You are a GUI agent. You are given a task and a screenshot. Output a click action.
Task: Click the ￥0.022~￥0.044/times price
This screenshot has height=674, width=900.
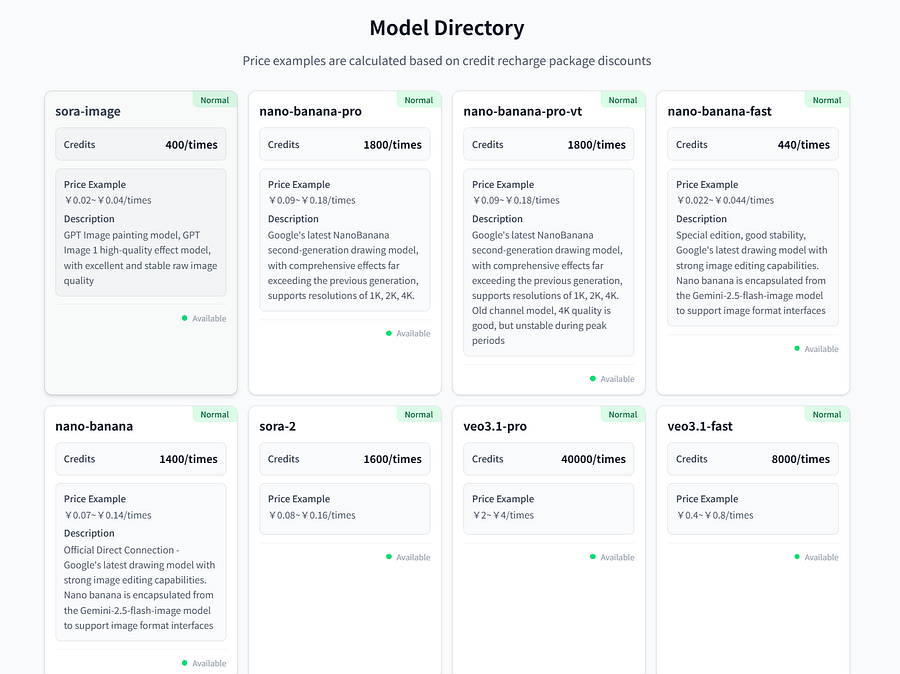coord(725,200)
